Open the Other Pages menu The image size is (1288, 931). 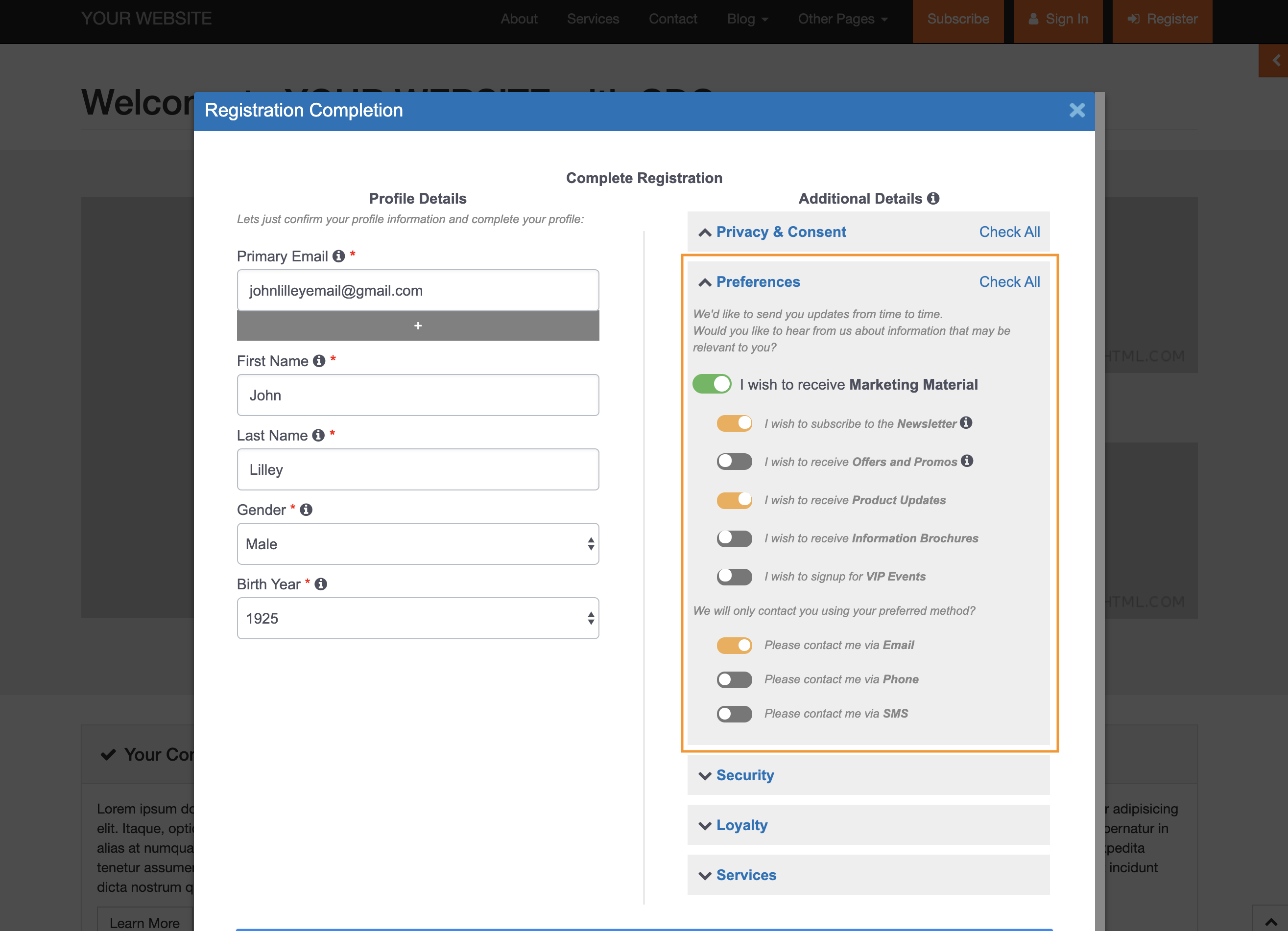842,19
